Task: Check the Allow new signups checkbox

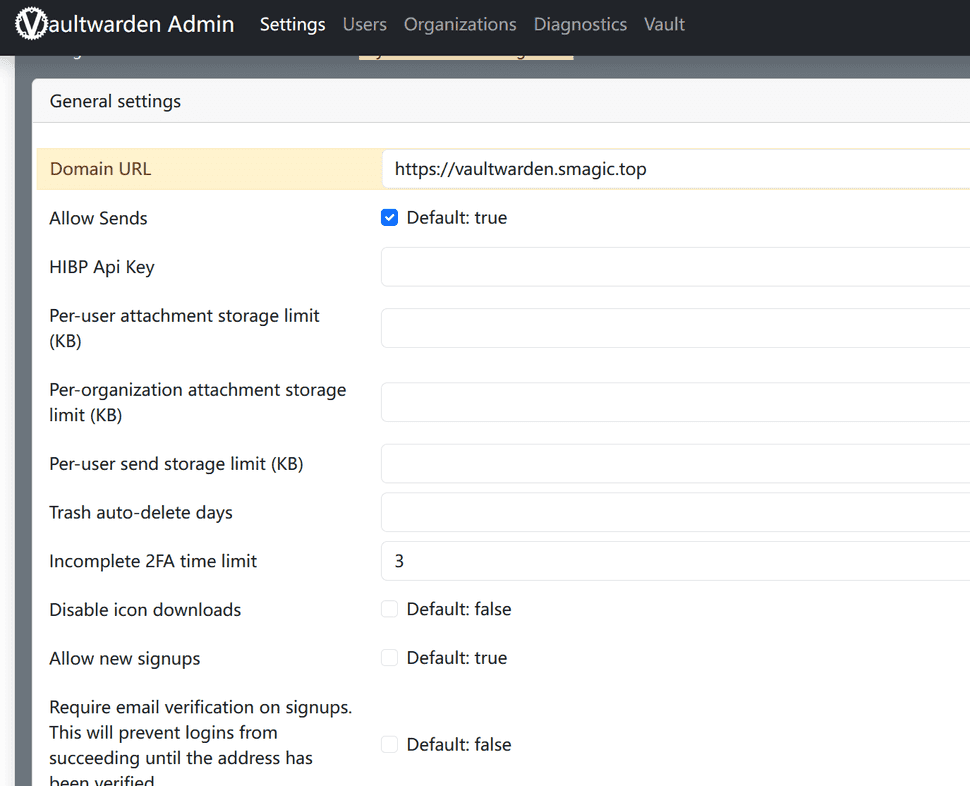Action: (389, 657)
